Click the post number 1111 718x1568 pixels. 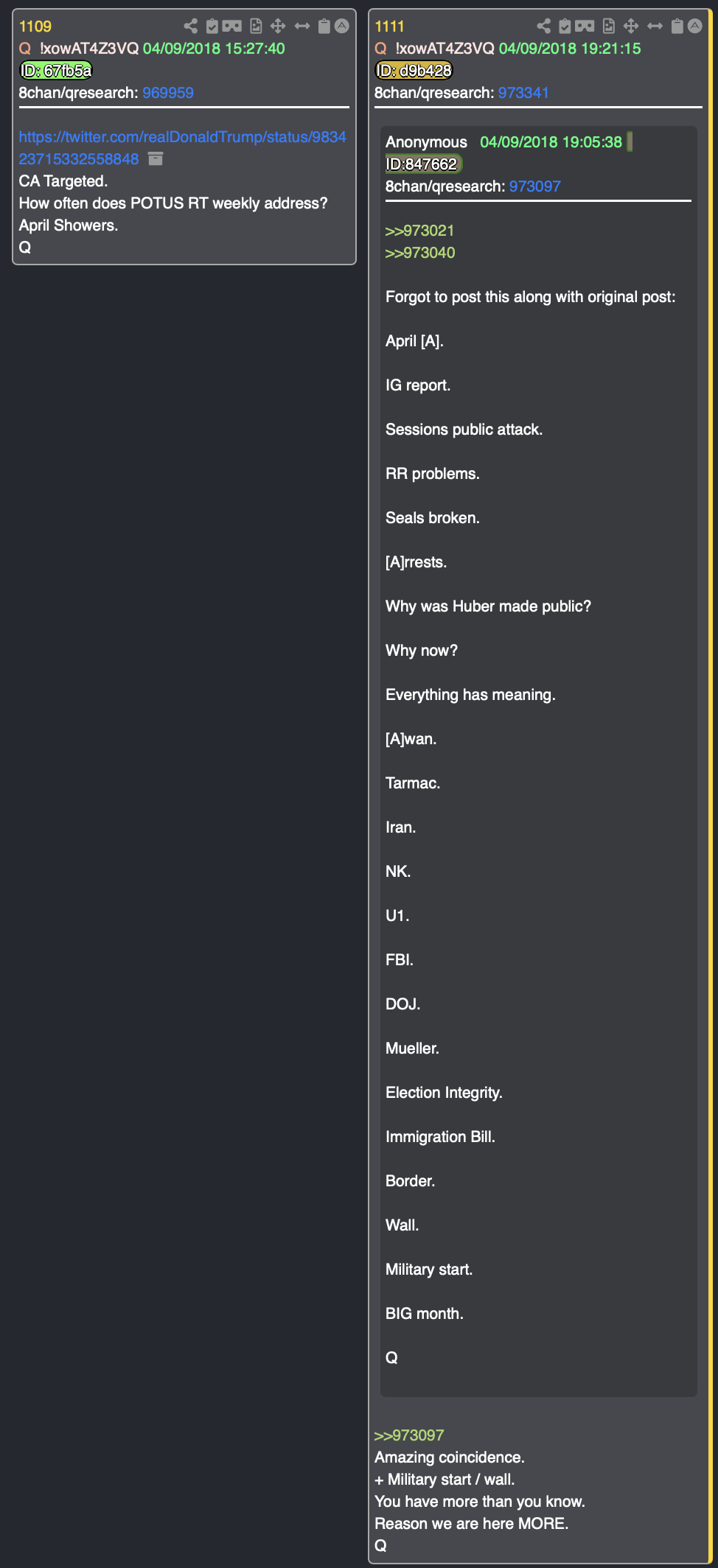[390, 27]
